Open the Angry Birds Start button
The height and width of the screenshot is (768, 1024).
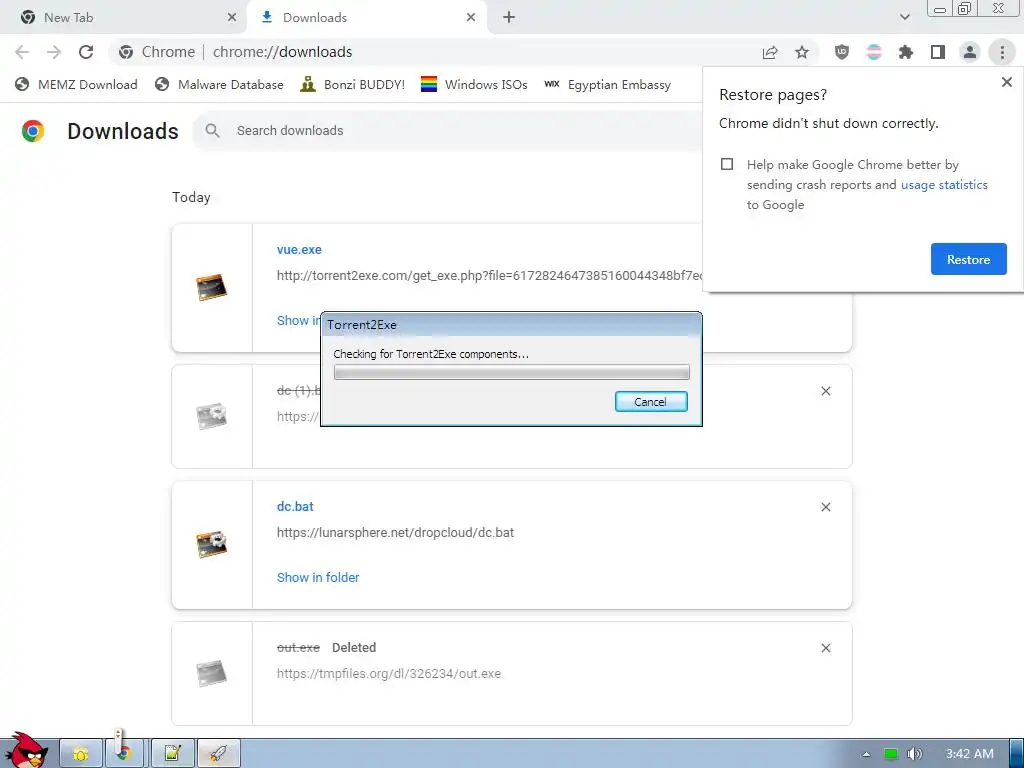(x=27, y=751)
